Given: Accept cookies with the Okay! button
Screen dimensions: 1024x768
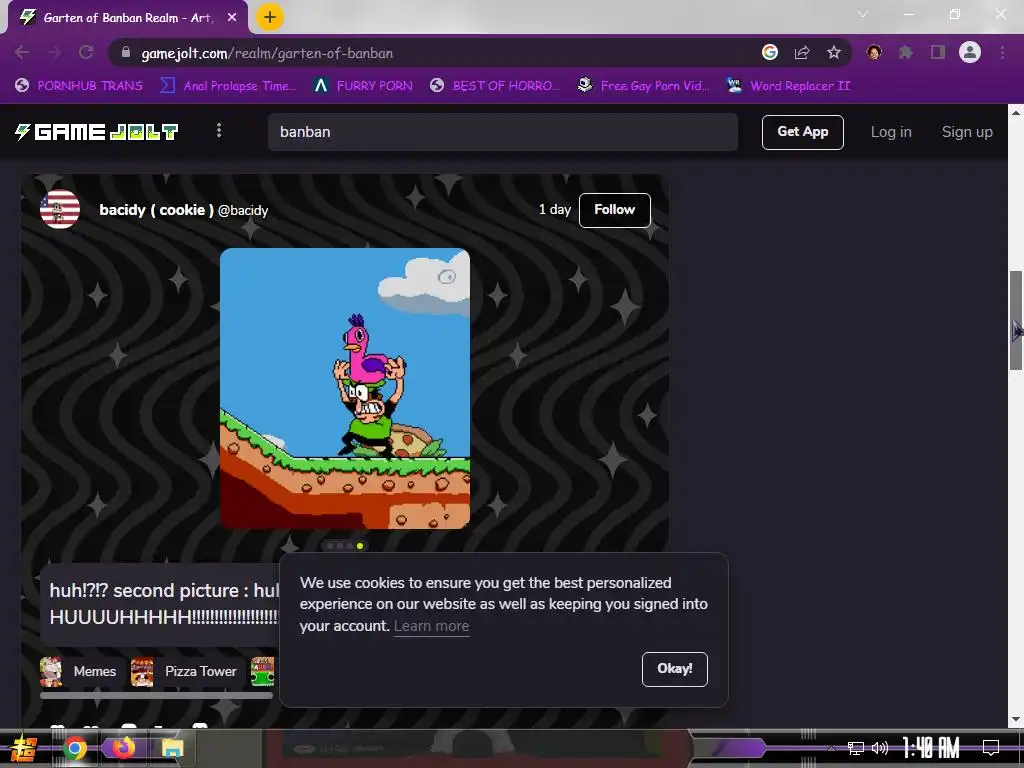Looking at the screenshot, I should (x=675, y=669).
